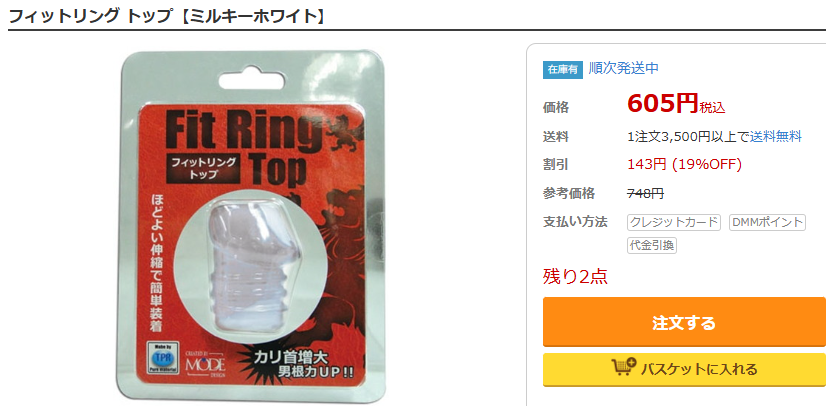Open the 送料無料 shipping link
This screenshot has height=406, width=826.
click(775, 137)
